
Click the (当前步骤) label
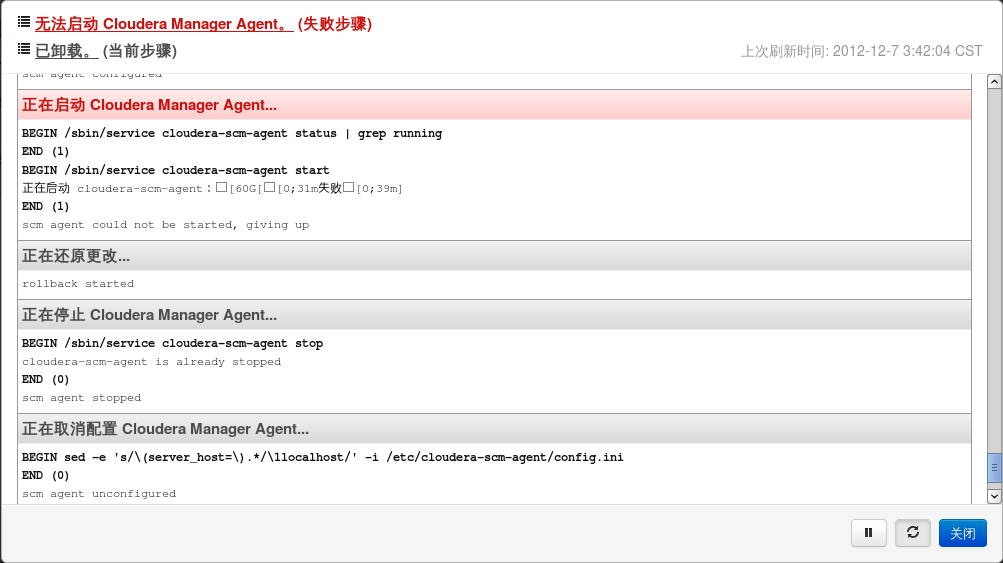point(140,51)
